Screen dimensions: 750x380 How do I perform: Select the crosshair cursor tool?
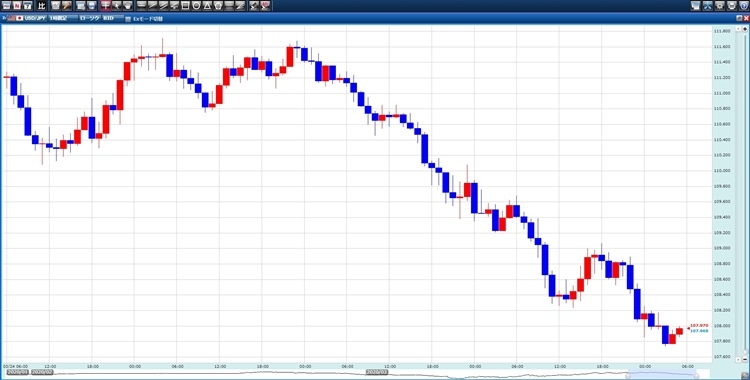click(x=106, y=6)
